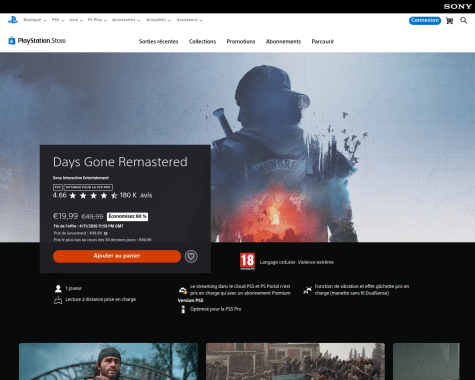Click the info icon beside launch price
The height and width of the screenshot is (380, 475).
[106, 233]
